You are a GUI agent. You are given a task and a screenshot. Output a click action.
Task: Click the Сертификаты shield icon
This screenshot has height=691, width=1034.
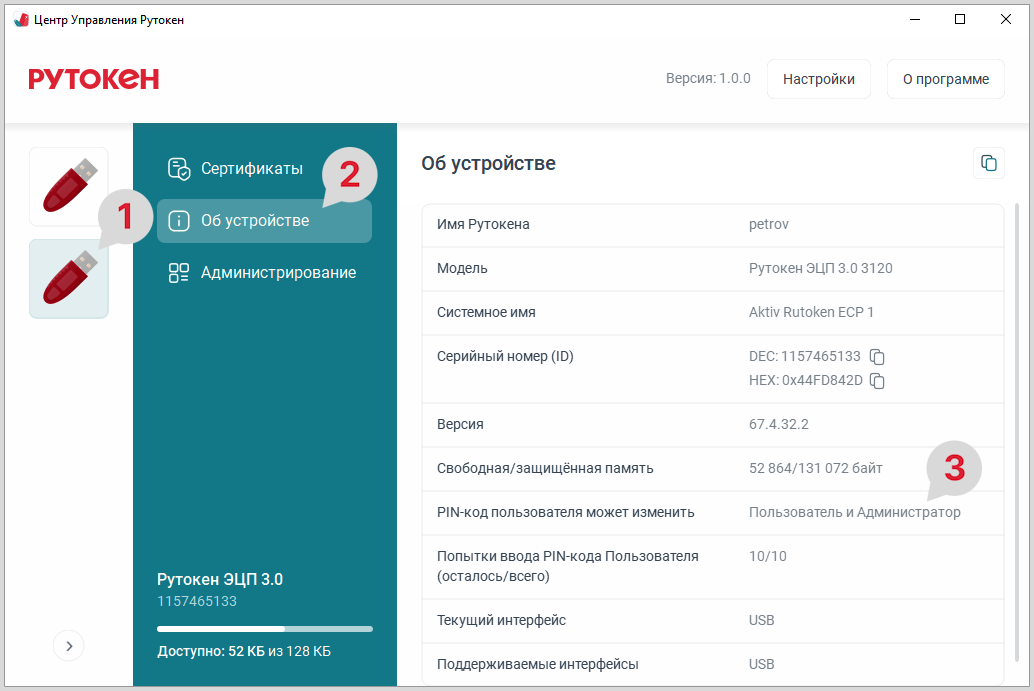pos(179,169)
